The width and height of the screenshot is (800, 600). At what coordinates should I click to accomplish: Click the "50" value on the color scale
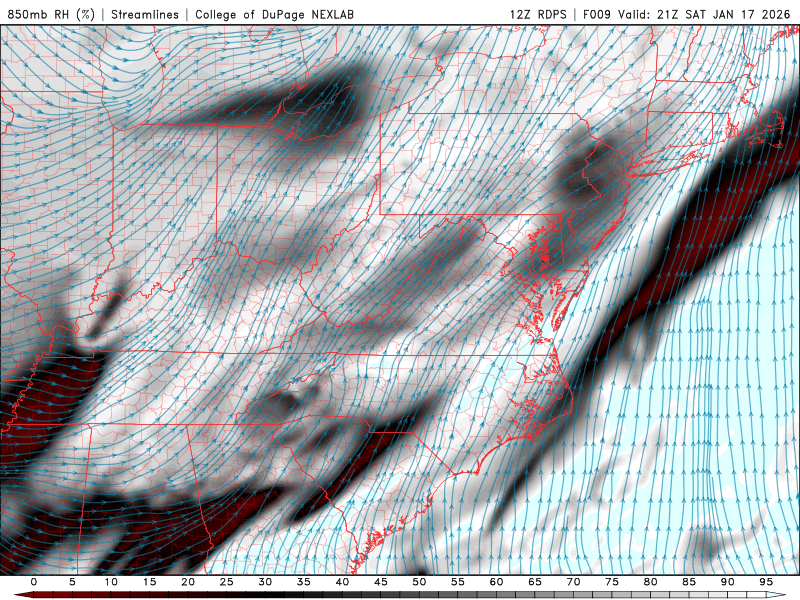419,582
